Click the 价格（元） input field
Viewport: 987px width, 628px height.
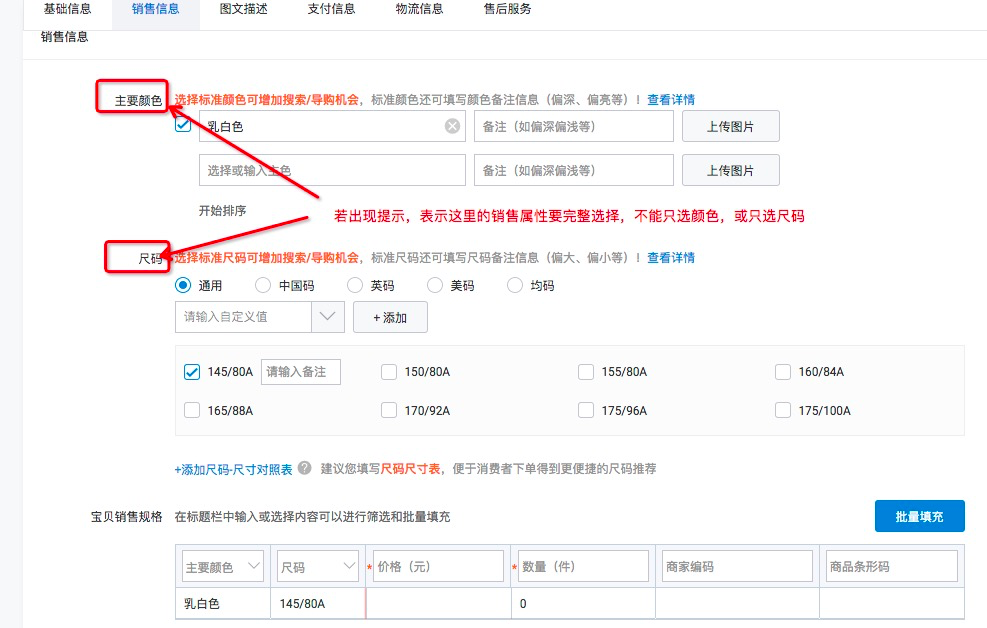coord(438,566)
